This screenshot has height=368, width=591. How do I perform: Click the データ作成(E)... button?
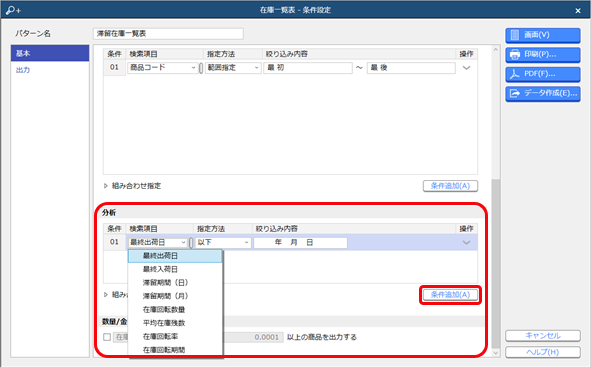click(x=542, y=94)
